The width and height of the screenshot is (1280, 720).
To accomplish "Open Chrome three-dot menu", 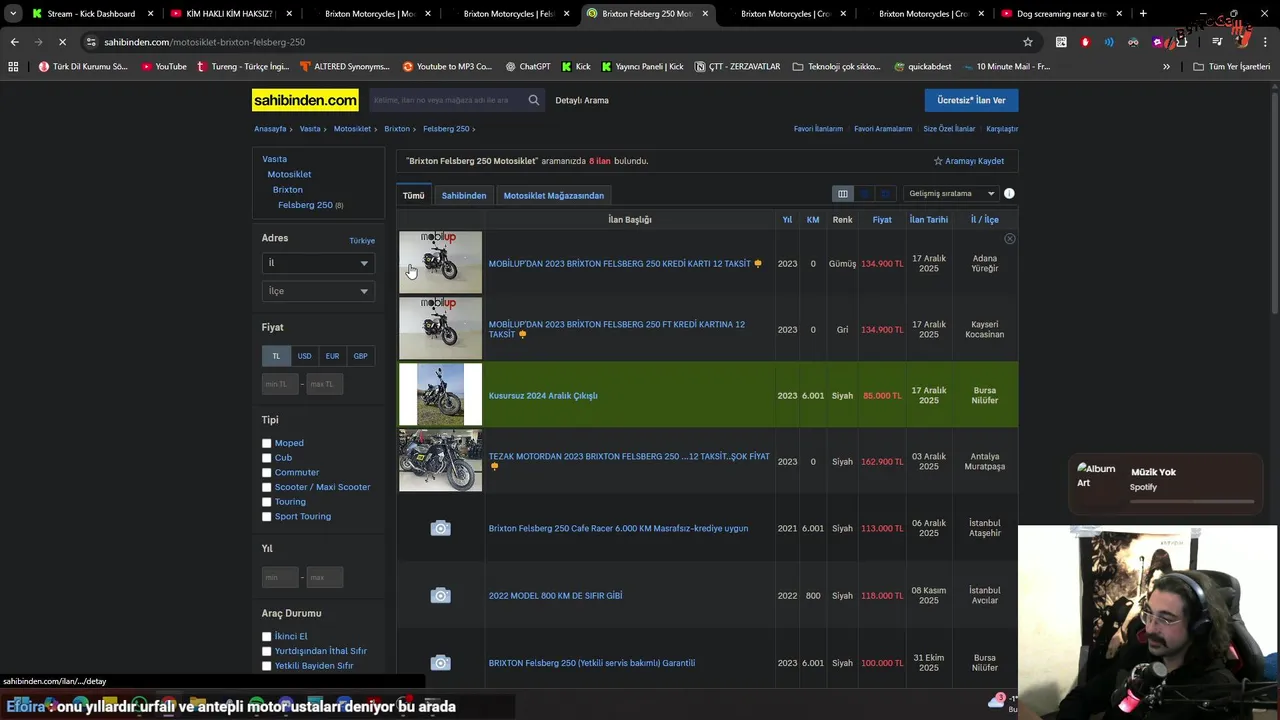I will click(x=1266, y=42).
